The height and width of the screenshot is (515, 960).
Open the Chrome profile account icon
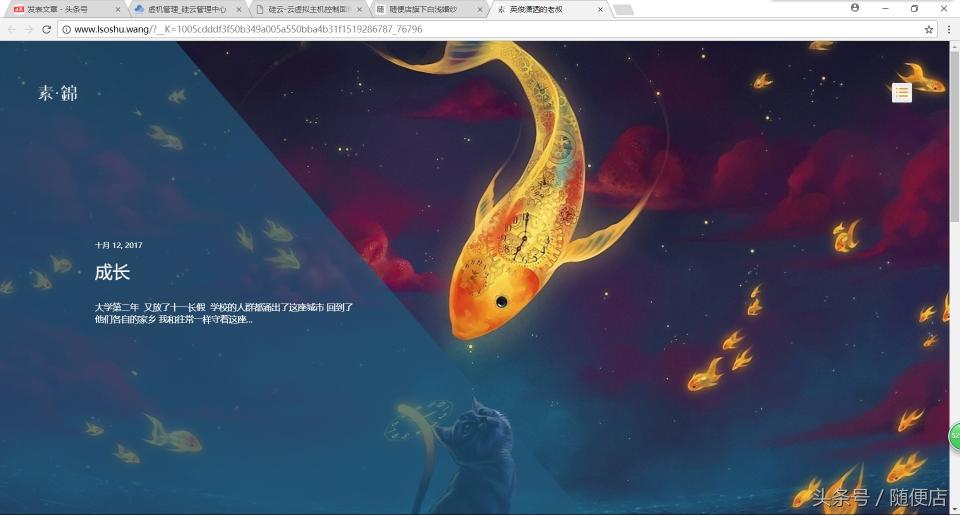click(855, 8)
